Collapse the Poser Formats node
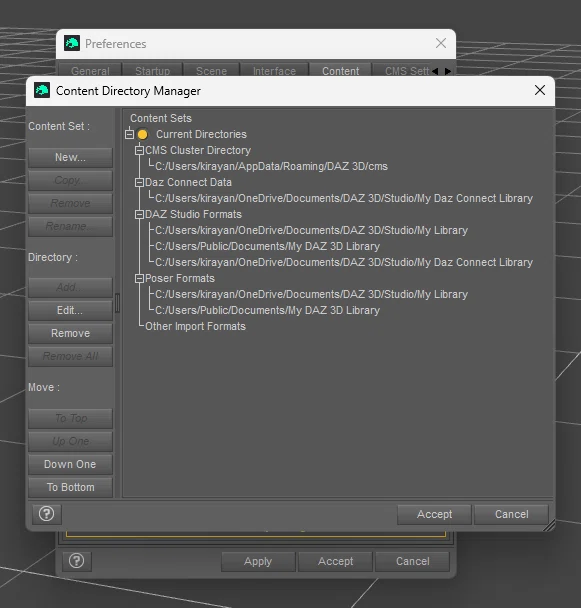Viewport: 581px width, 608px height. [139, 278]
